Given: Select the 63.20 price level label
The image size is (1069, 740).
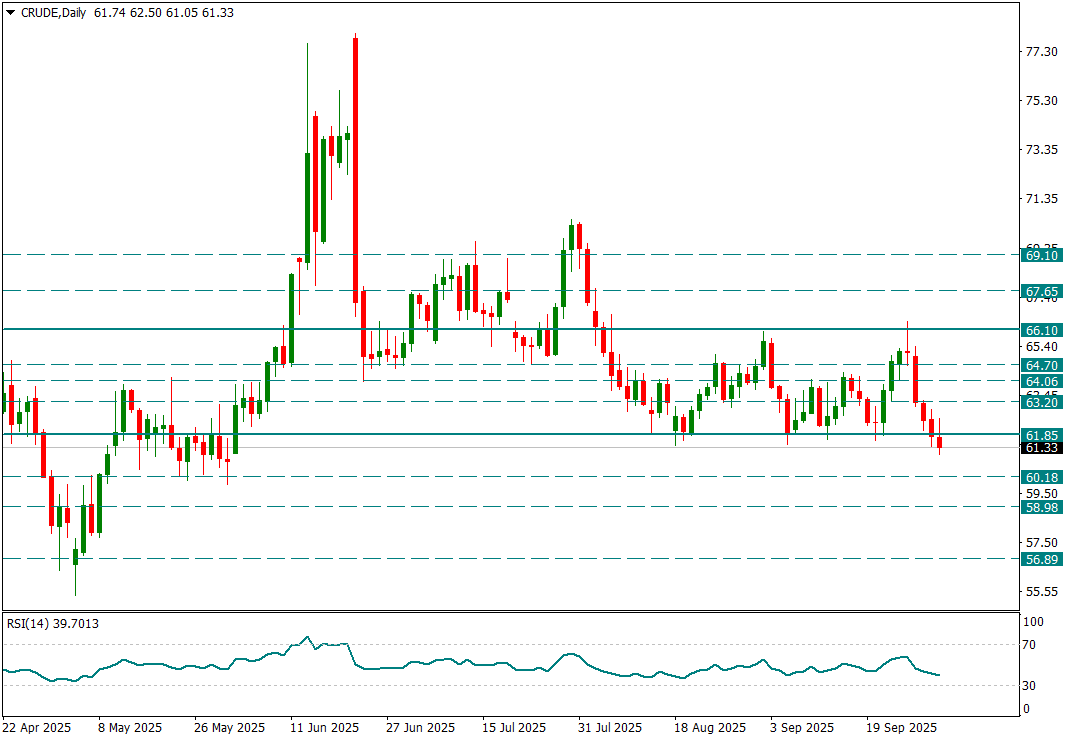Looking at the screenshot, I should click(x=1042, y=402).
